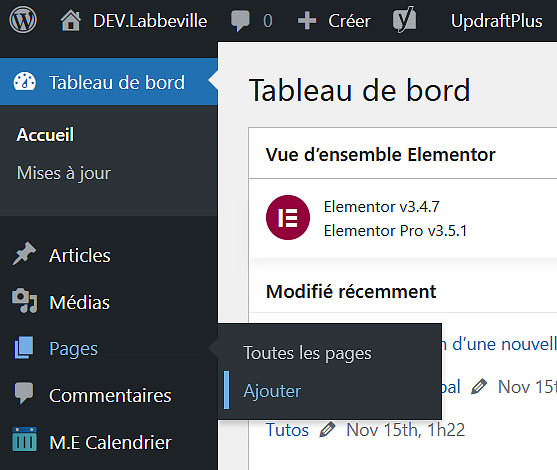
Task: Select Ajouter in the Pages flyout
Action: point(272,391)
